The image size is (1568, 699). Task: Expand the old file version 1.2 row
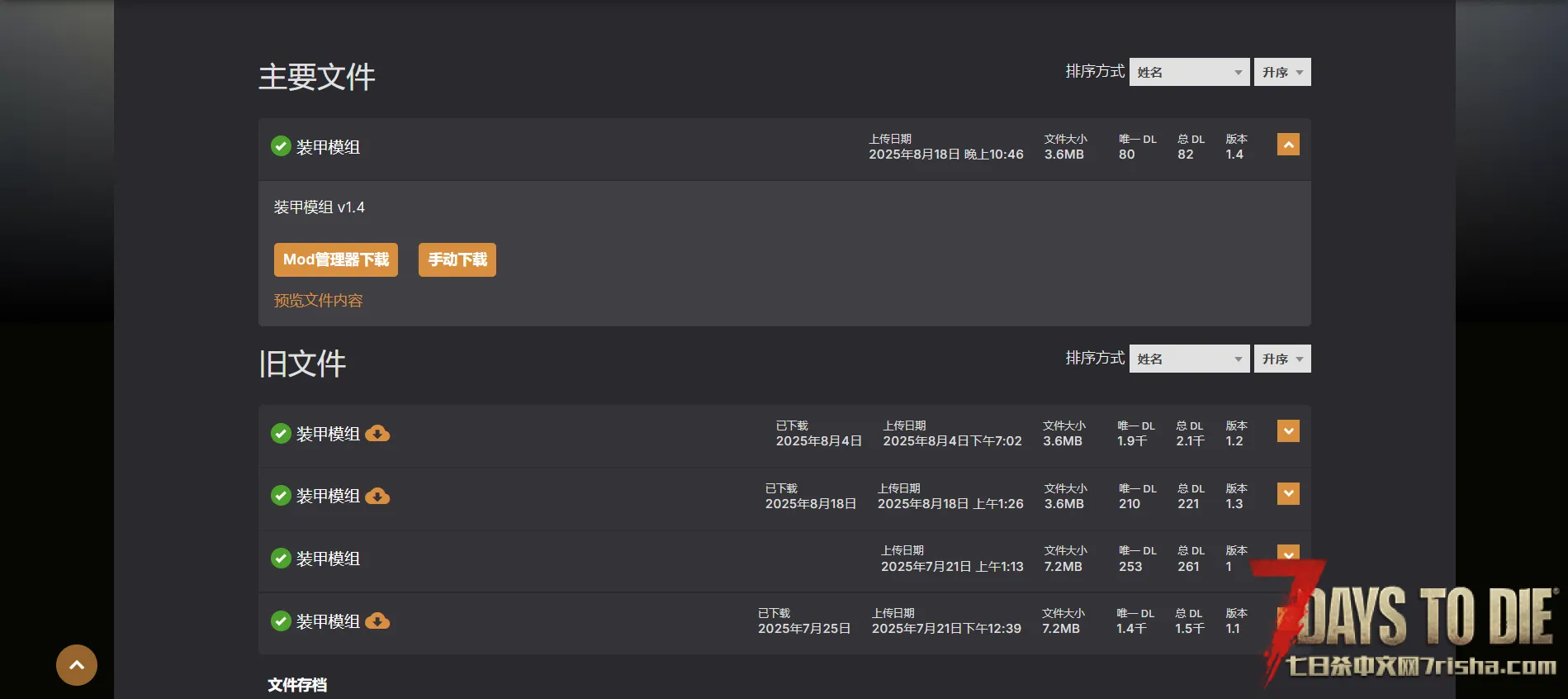(x=1288, y=431)
